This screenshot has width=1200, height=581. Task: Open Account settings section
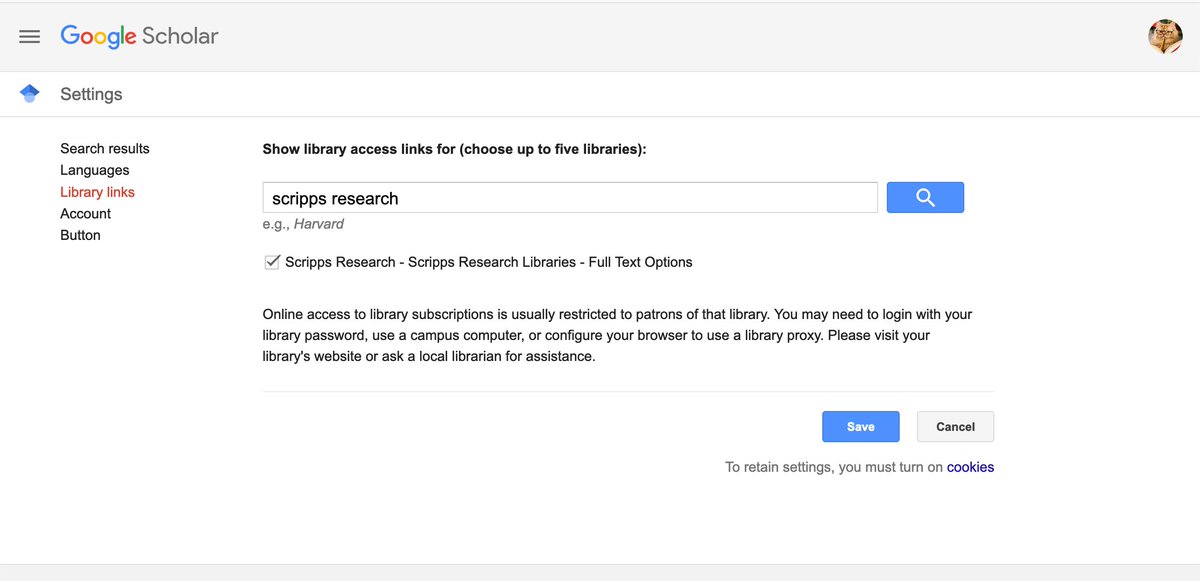(x=85, y=214)
